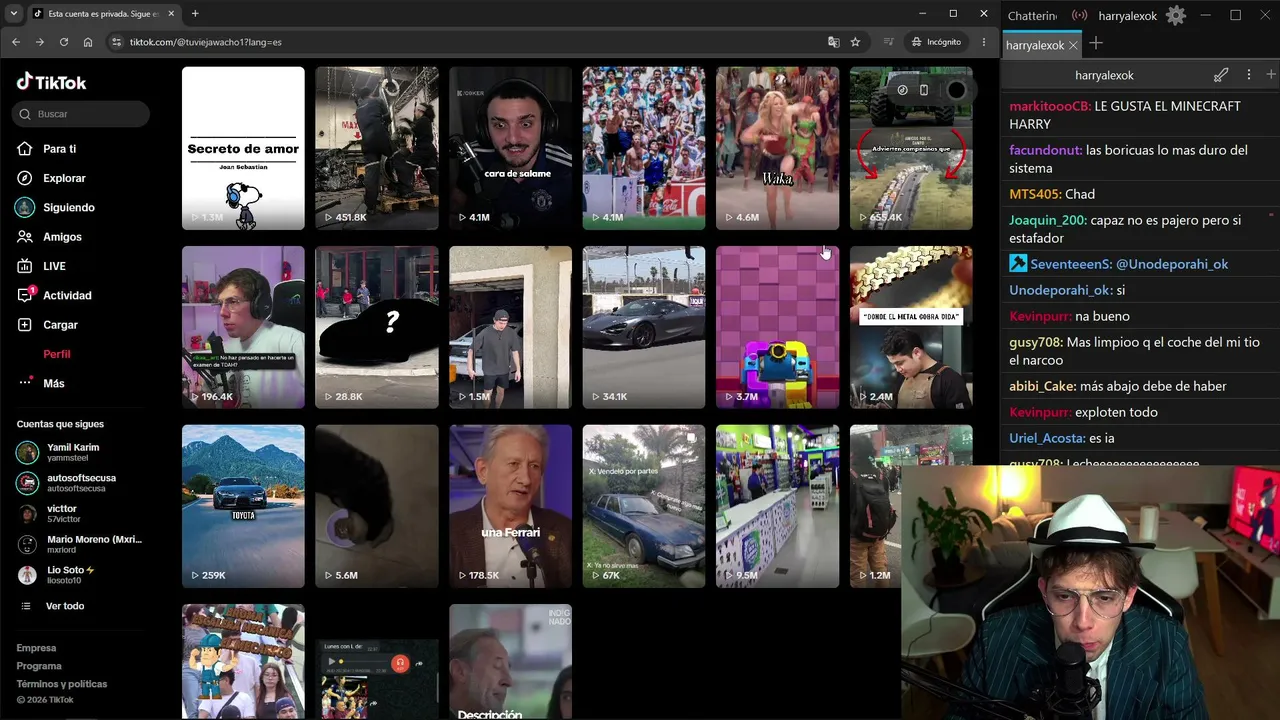Screen dimensions: 1280x720
Task: Open a new browser tab
Action: pyautogui.click(x=195, y=14)
